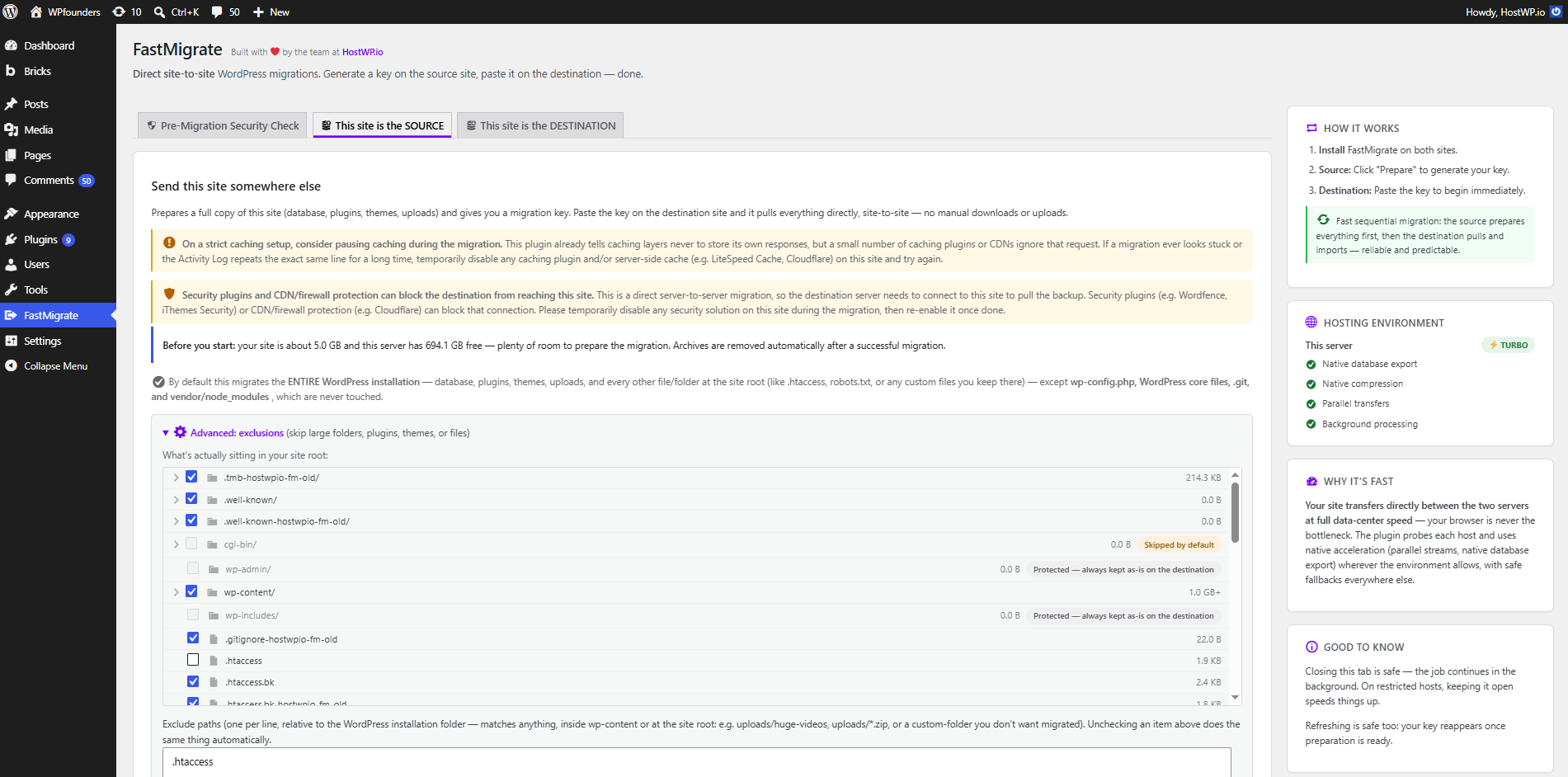This screenshot has height=777, width=1568.
Task: Click the Users icon
Action: pyautogui.click(x=11, y=265)
